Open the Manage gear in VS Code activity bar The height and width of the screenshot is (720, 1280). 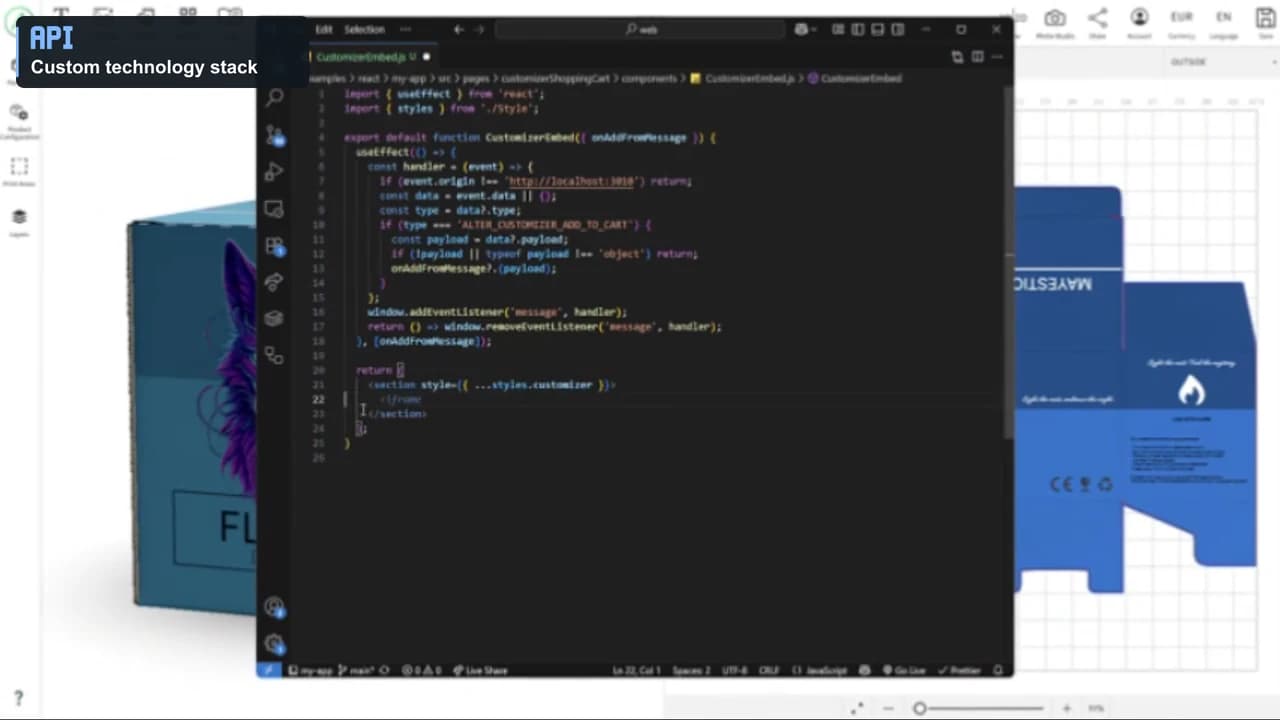[x=274, y=644]
